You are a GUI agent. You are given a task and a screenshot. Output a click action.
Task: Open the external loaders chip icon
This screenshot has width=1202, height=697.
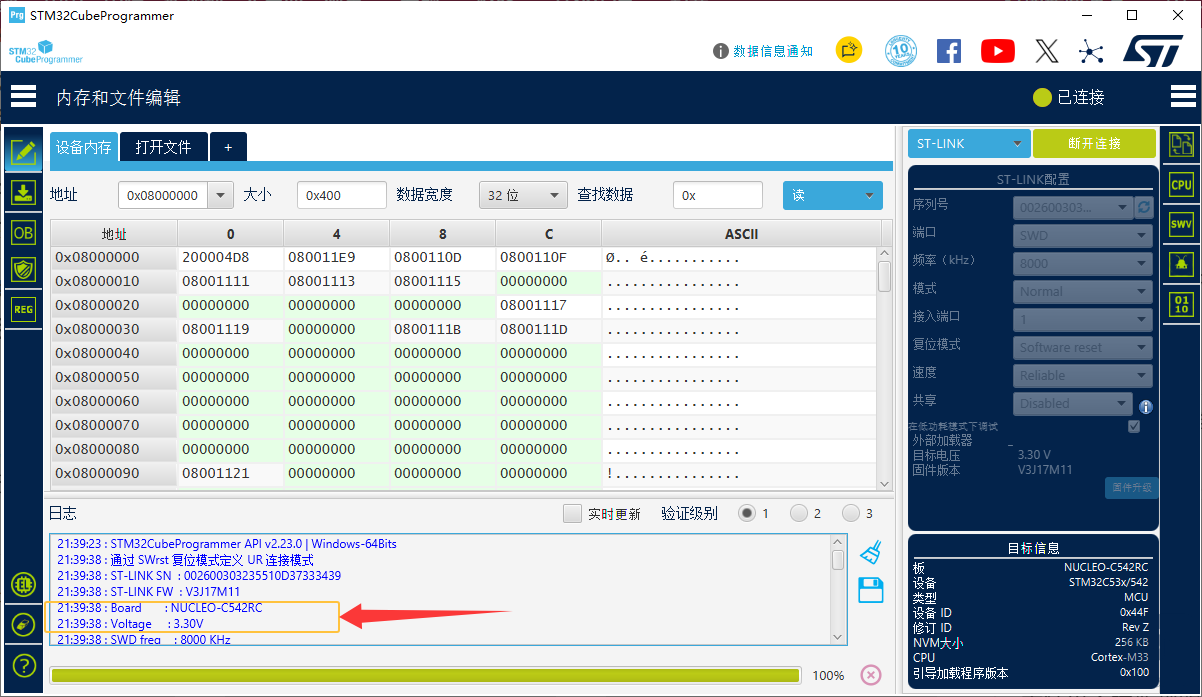23,584
